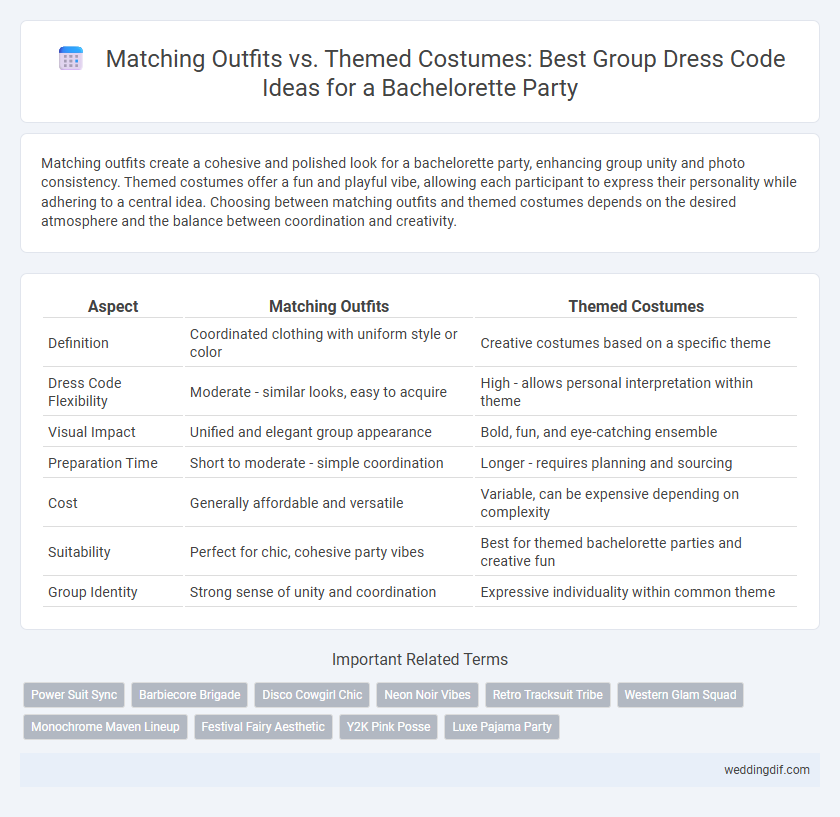Choose the Neon Noir Vibes tag
The height and width of the screenshot is (817, 840).
[x=427, y=695]
